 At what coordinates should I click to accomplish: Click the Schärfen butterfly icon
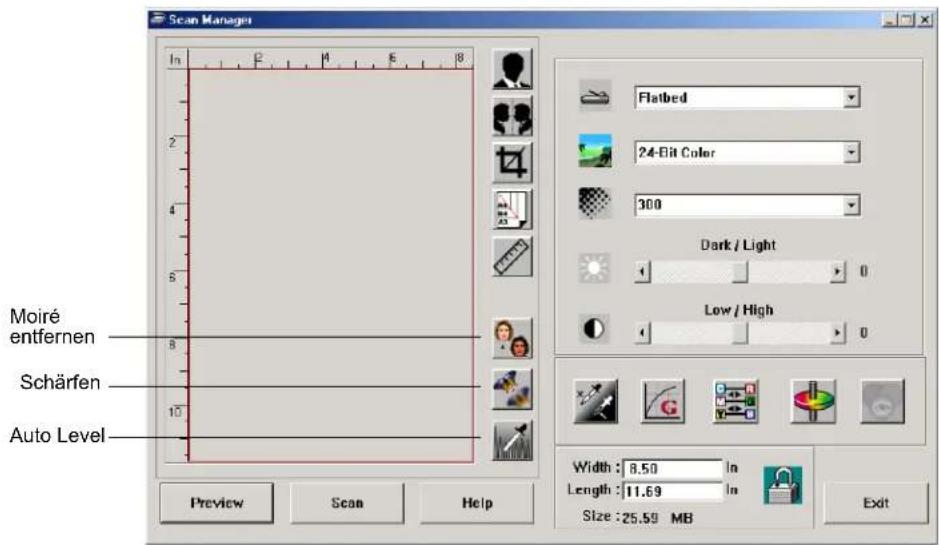coord(512,389)
